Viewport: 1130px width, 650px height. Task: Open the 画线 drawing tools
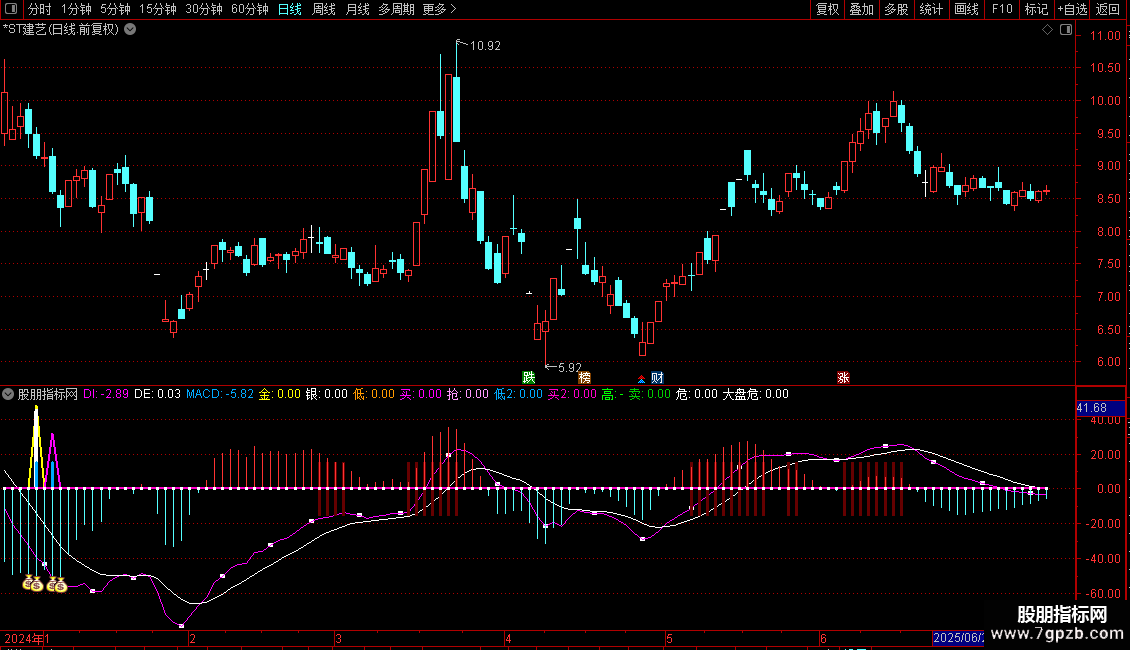tap(966, 10)
